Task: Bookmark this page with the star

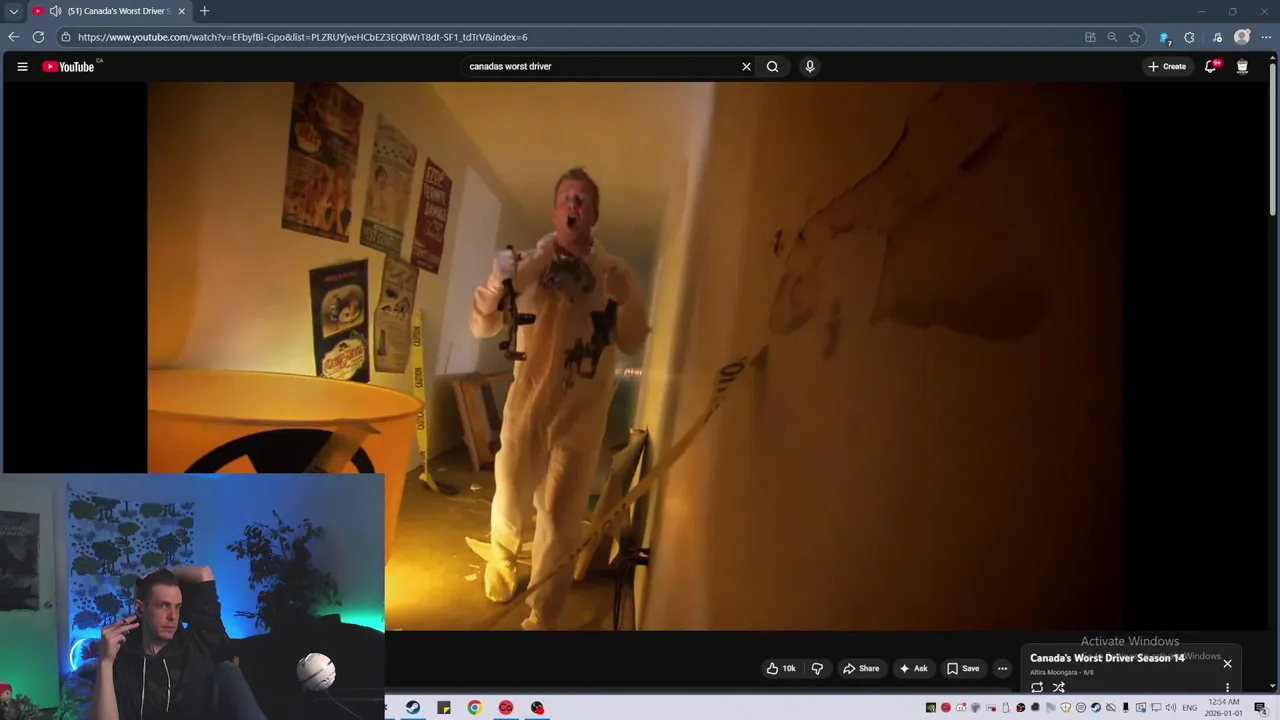Action: (1134, 37)
